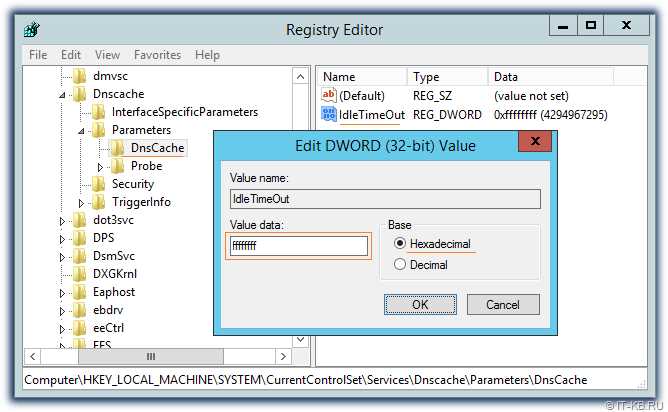This screenshot has height=412, width=668.
Task: Click the ebdrv folder icon
Action: tap(80, 310)
